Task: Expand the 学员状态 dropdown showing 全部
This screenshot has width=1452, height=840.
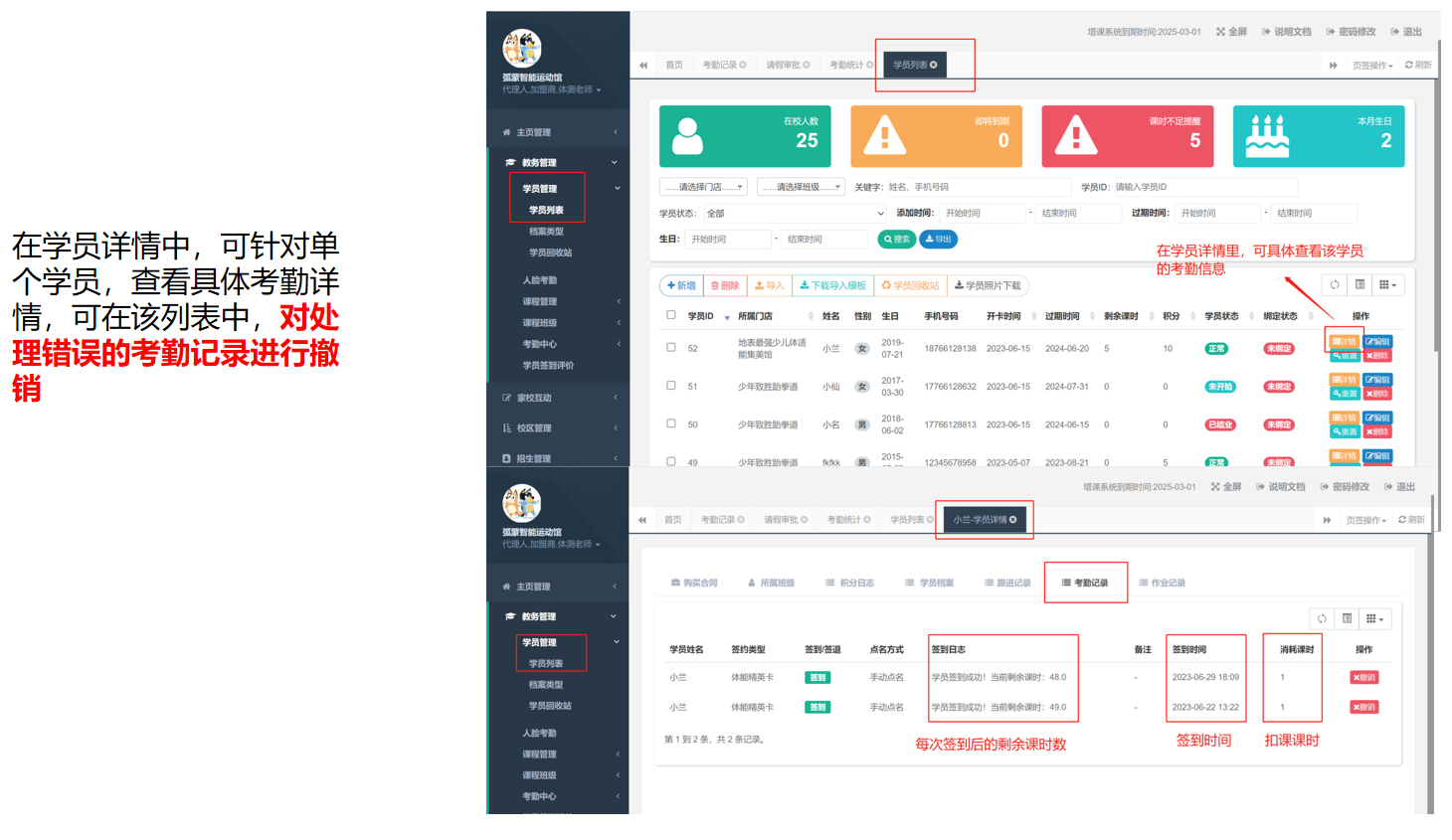Action: pos(793,214)
